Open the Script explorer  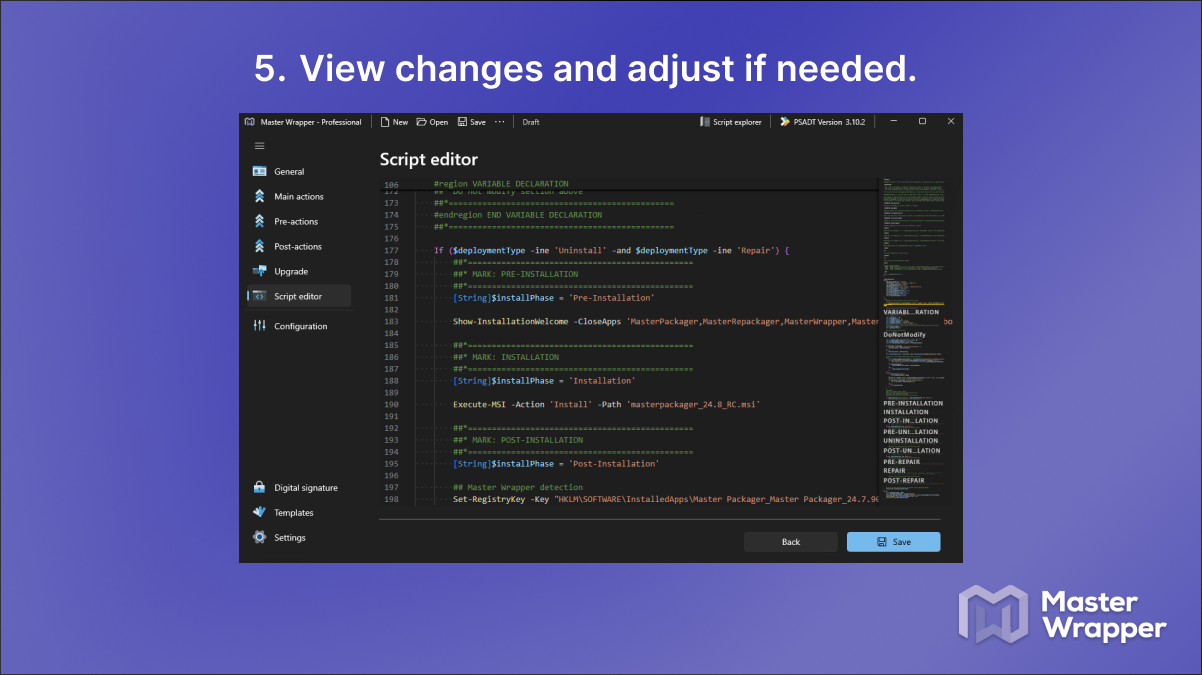731,122
